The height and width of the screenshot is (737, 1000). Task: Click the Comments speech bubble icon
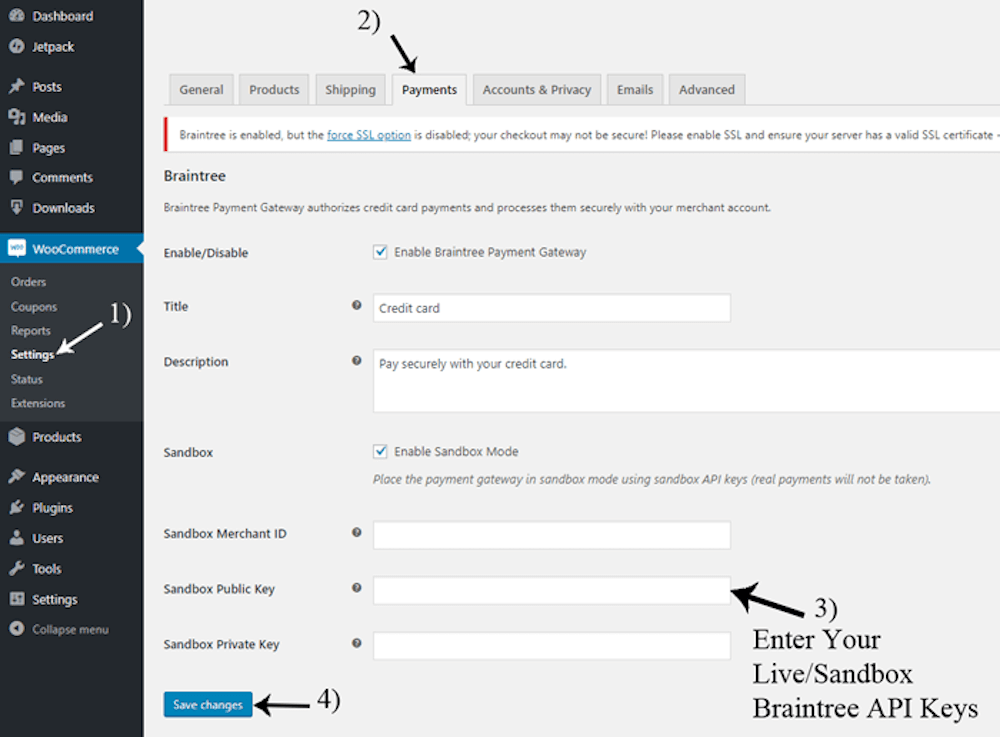click(17, 177)
